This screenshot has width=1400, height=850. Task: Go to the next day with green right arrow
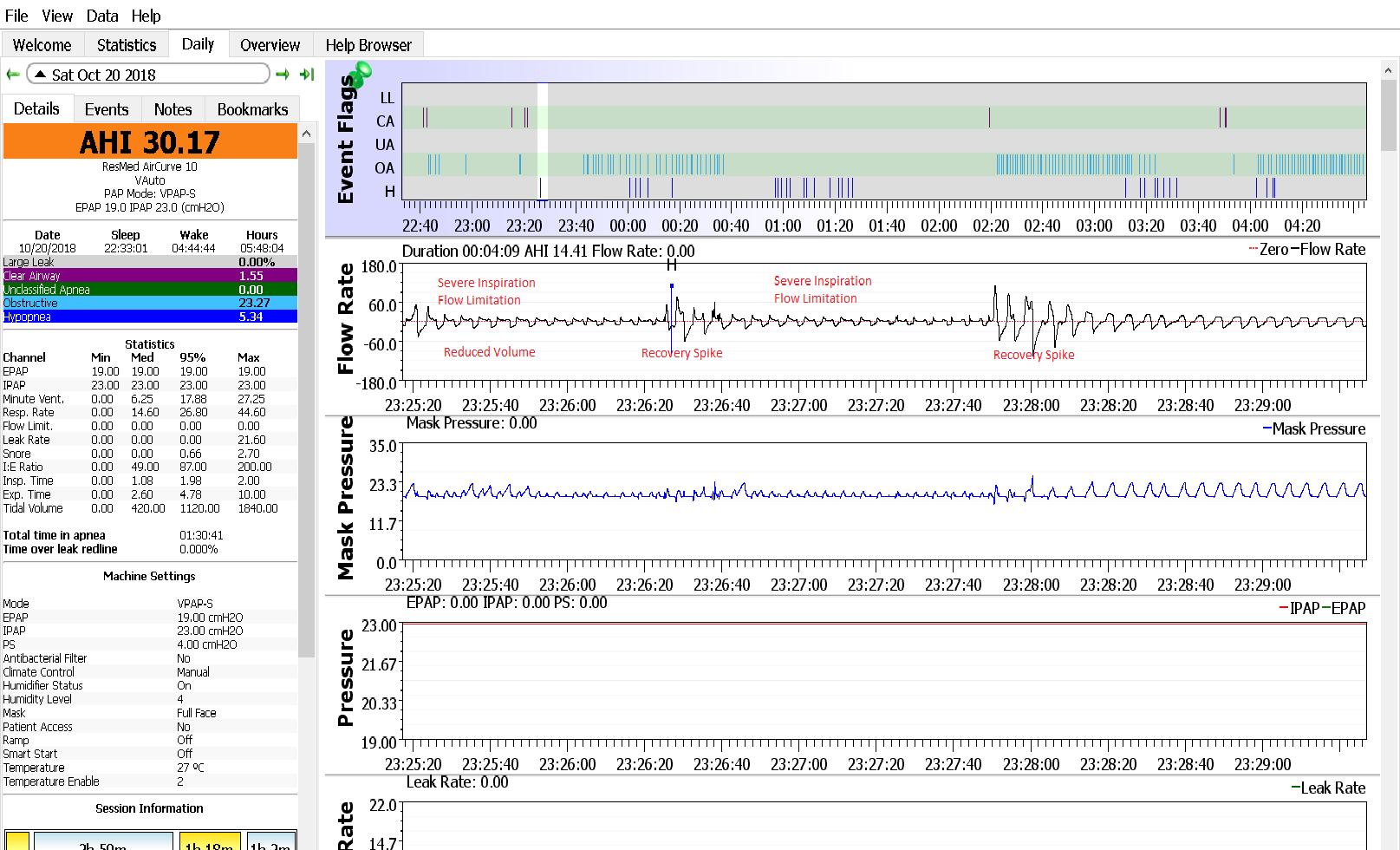(283, 75)
